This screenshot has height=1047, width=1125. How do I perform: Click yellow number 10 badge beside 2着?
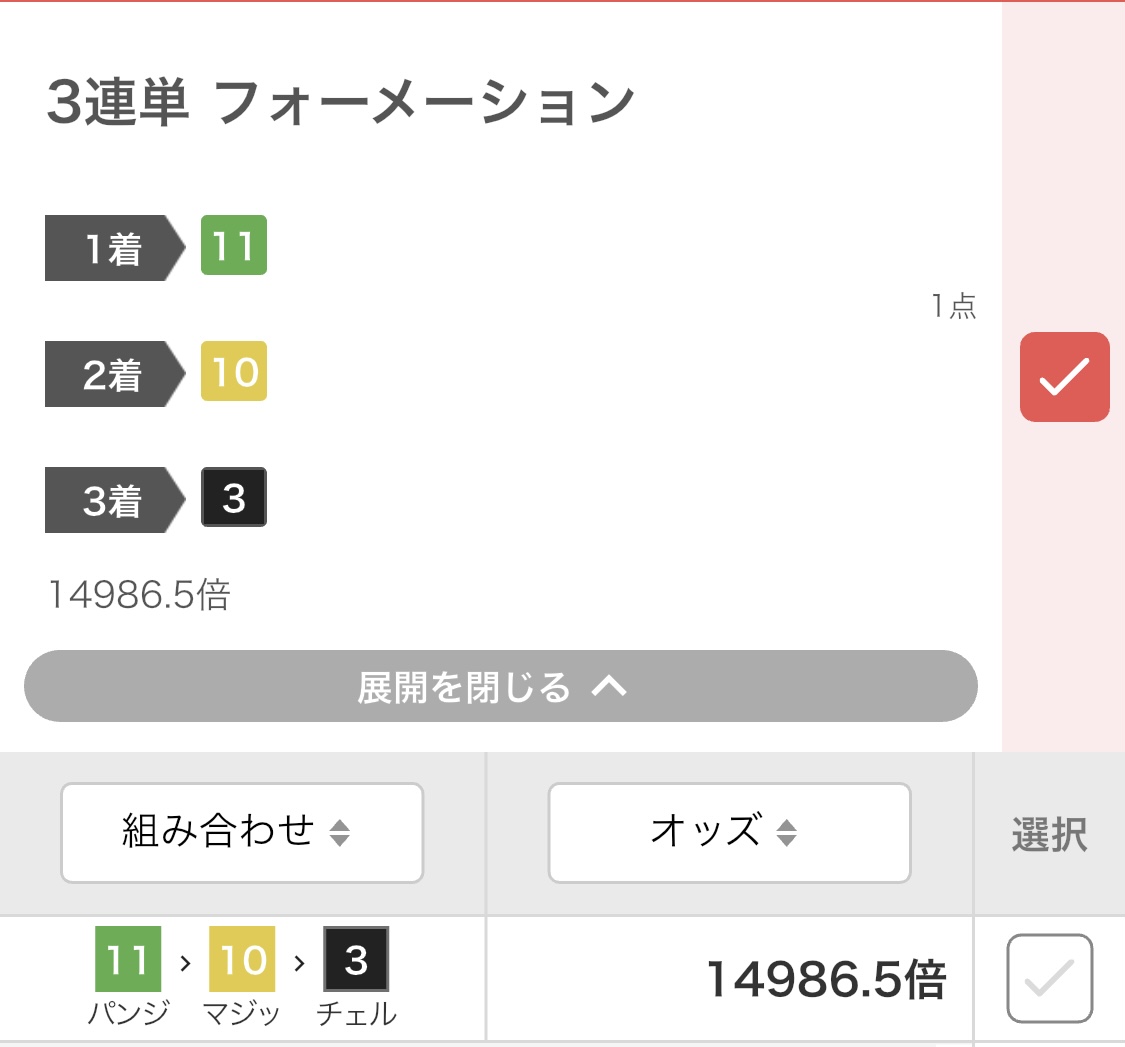tap(233, 371)
